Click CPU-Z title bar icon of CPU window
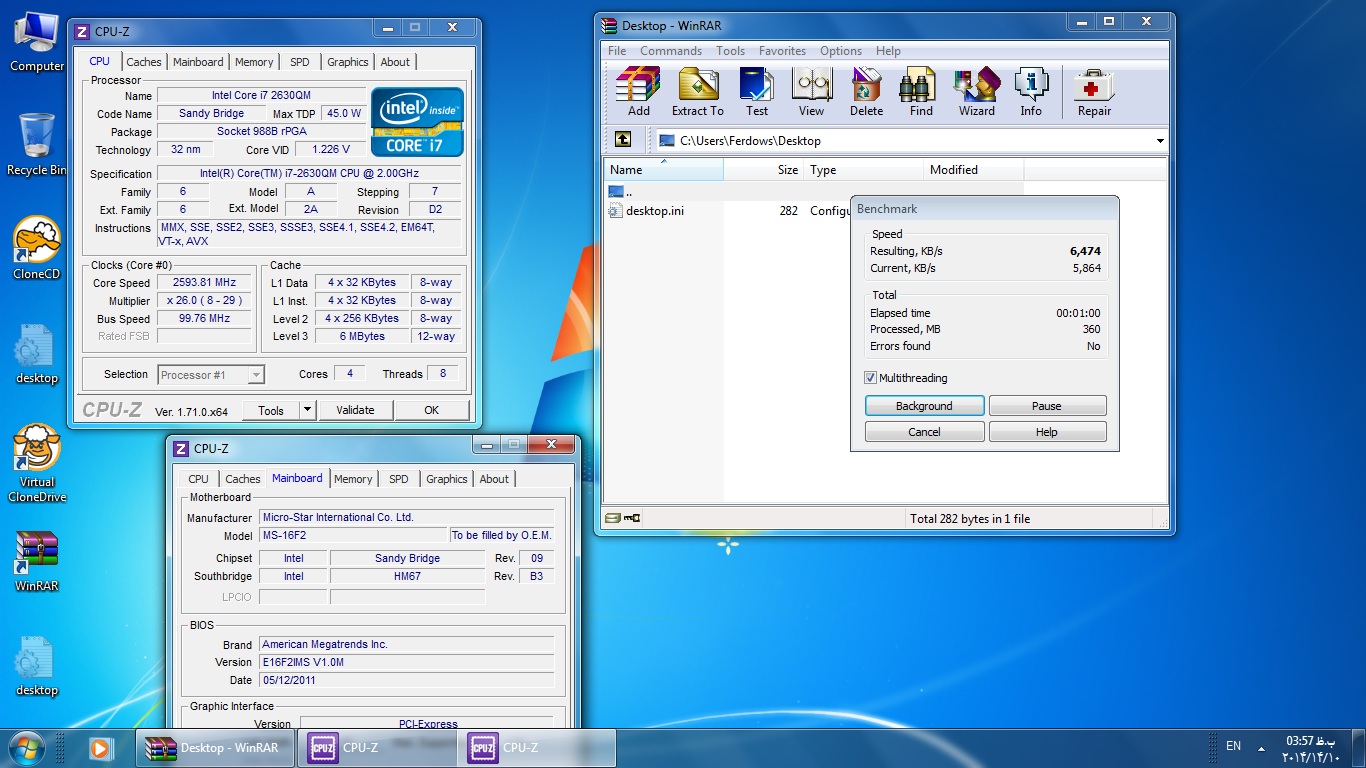Screen dimensions: 1366x768 pyautogui.click(x=82, y=32)
